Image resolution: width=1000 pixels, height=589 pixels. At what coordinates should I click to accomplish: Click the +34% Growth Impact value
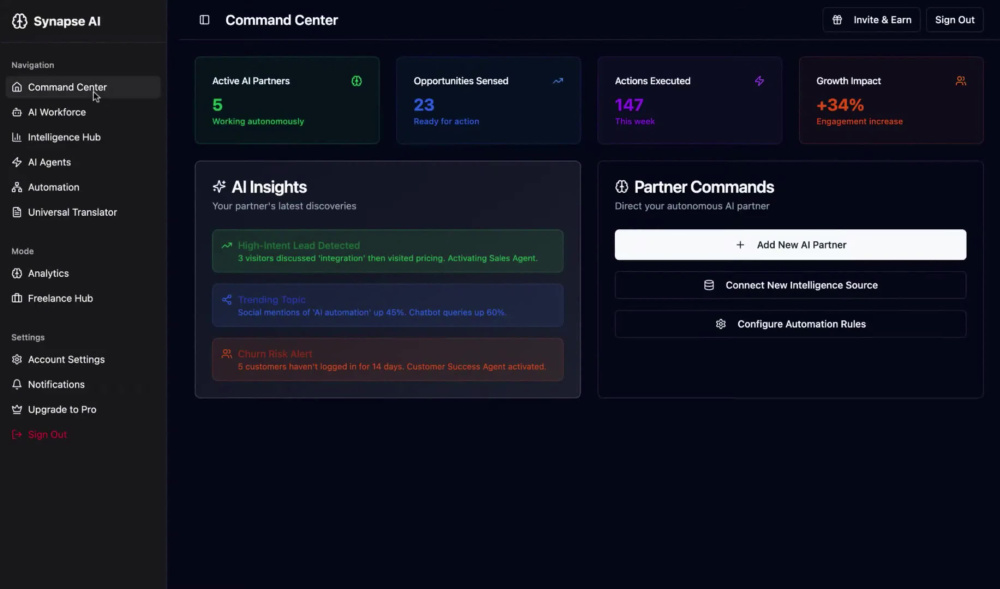[x=840, y=105]
